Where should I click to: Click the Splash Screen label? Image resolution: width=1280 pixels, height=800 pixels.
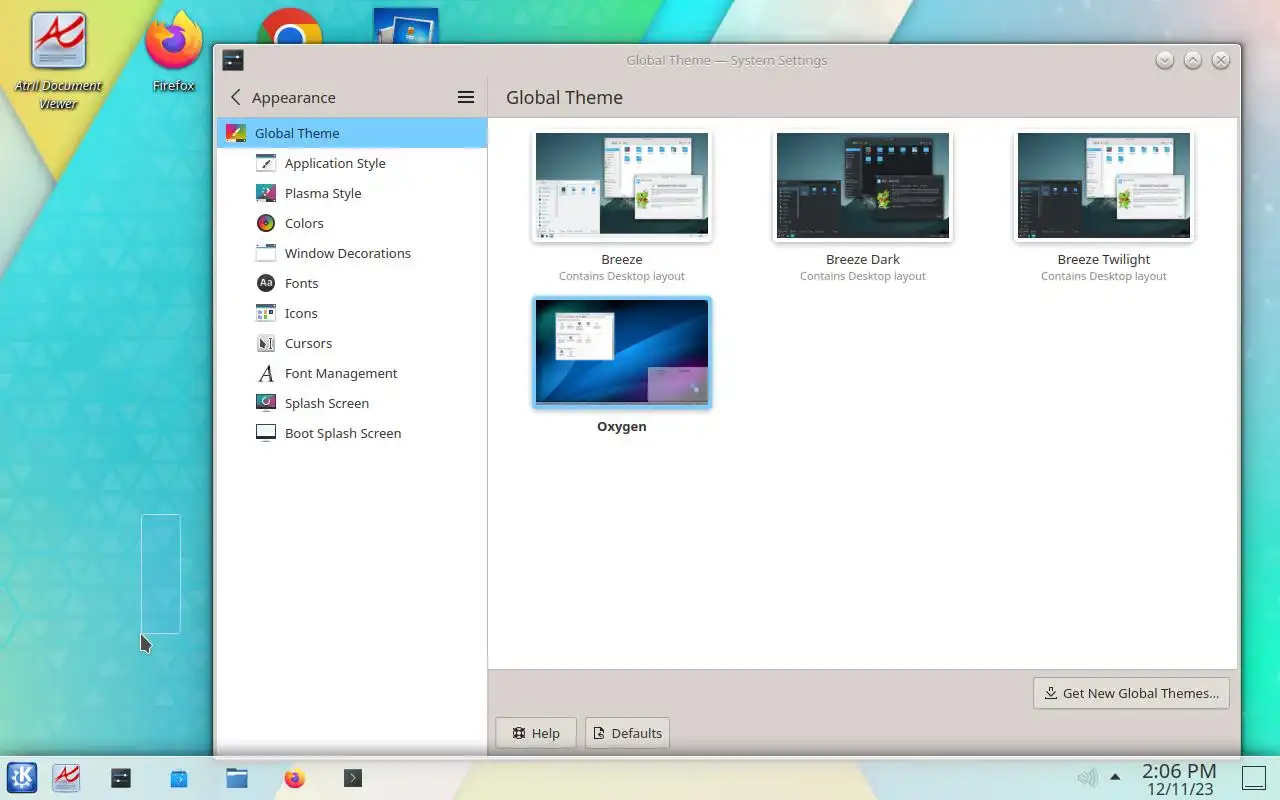[327, 403]
